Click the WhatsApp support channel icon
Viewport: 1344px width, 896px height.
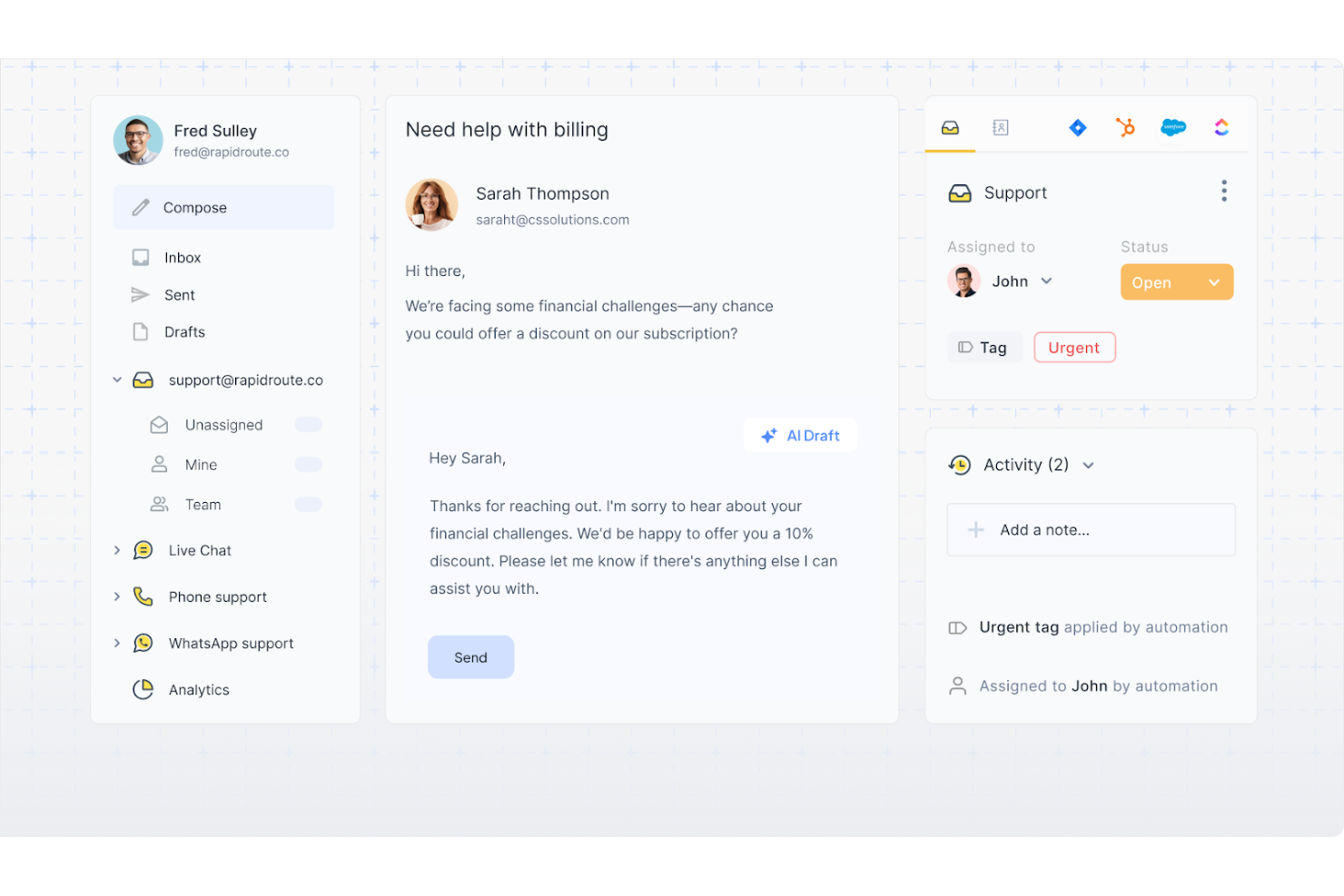point(143,643)
